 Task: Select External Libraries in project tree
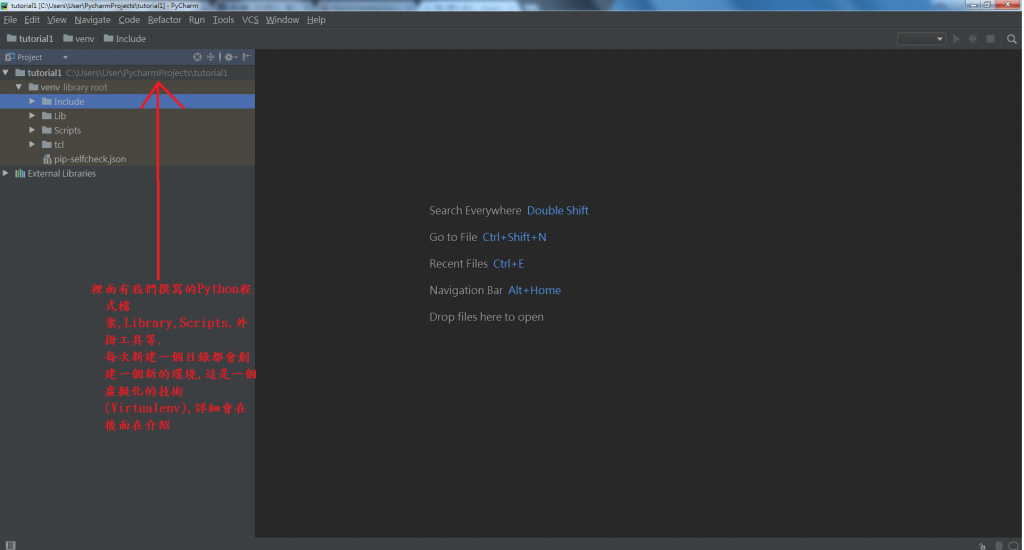(x=127, y=173)
